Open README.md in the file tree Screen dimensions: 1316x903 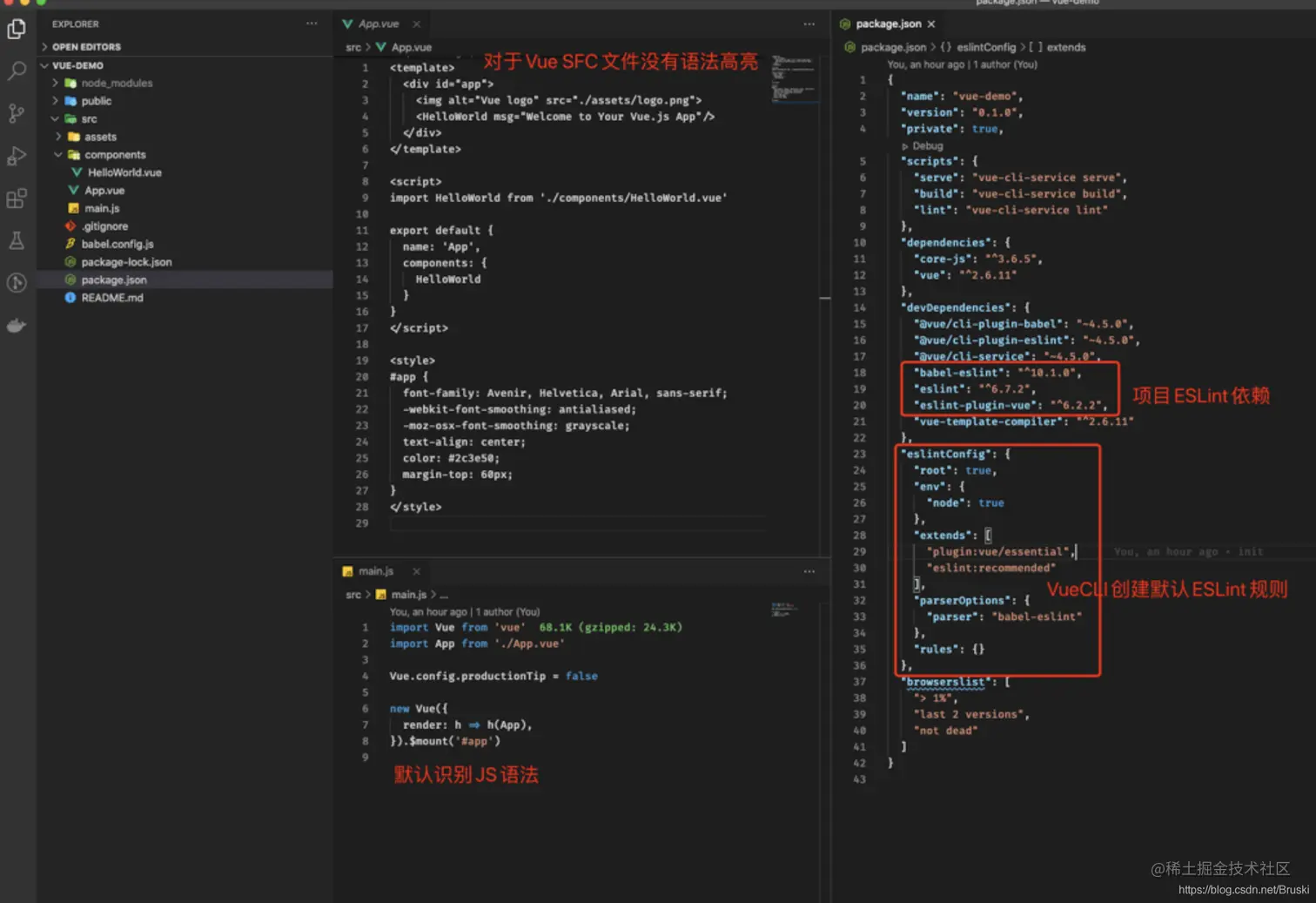click(112, 297)
